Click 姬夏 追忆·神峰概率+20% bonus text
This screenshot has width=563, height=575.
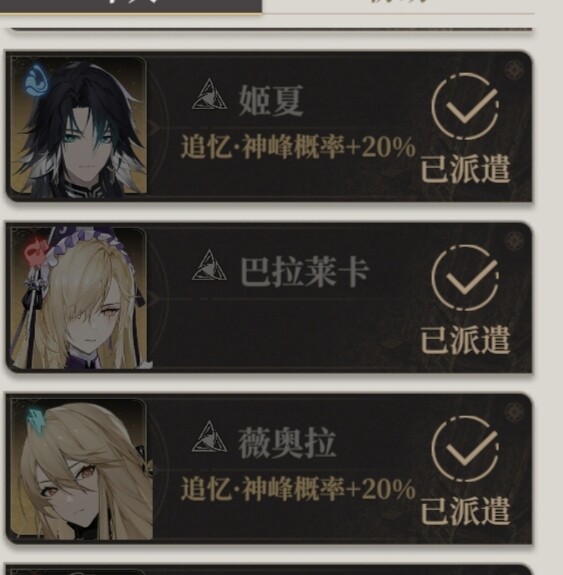coord(298,147)
